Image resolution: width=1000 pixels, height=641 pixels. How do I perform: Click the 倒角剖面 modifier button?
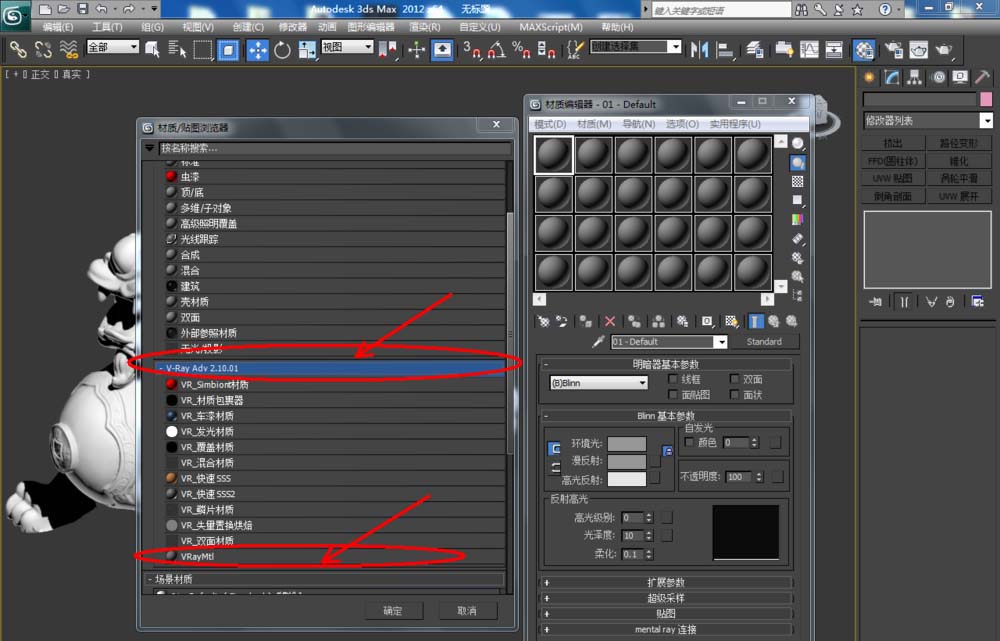pyautogui.click(x=893, y=196)
